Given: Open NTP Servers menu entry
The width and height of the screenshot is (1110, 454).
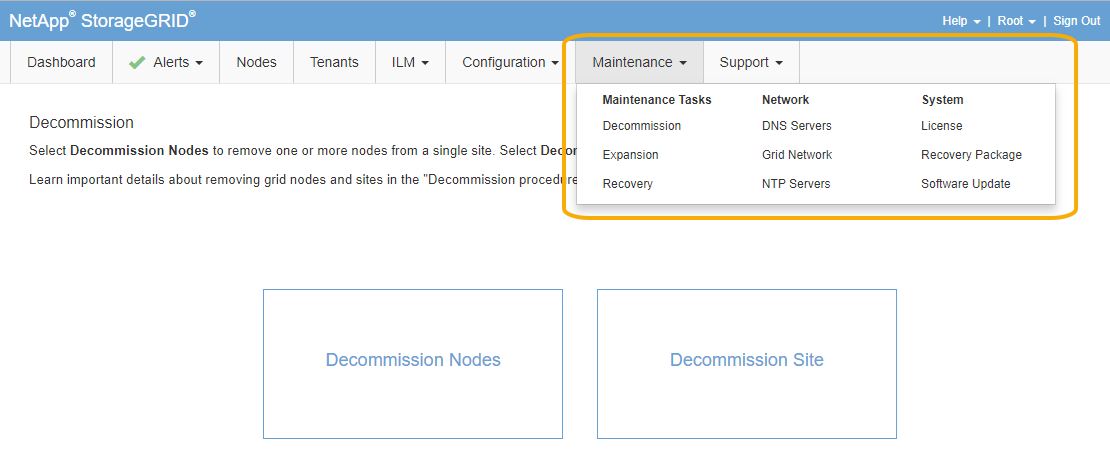Looking at the screenshot, I should (796, 184).
